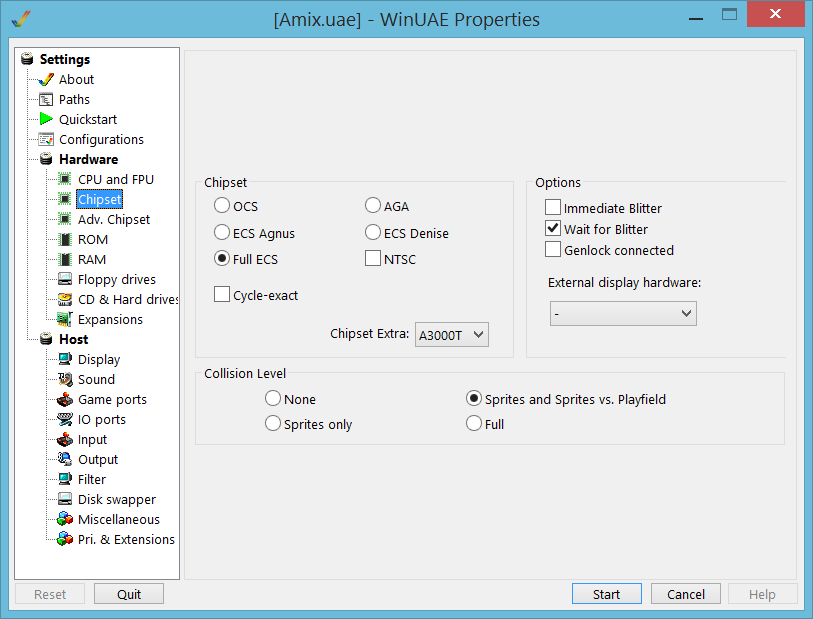
Task: Click the Pri. & Extensions cubes icon
Action: (x=65, y=540)
